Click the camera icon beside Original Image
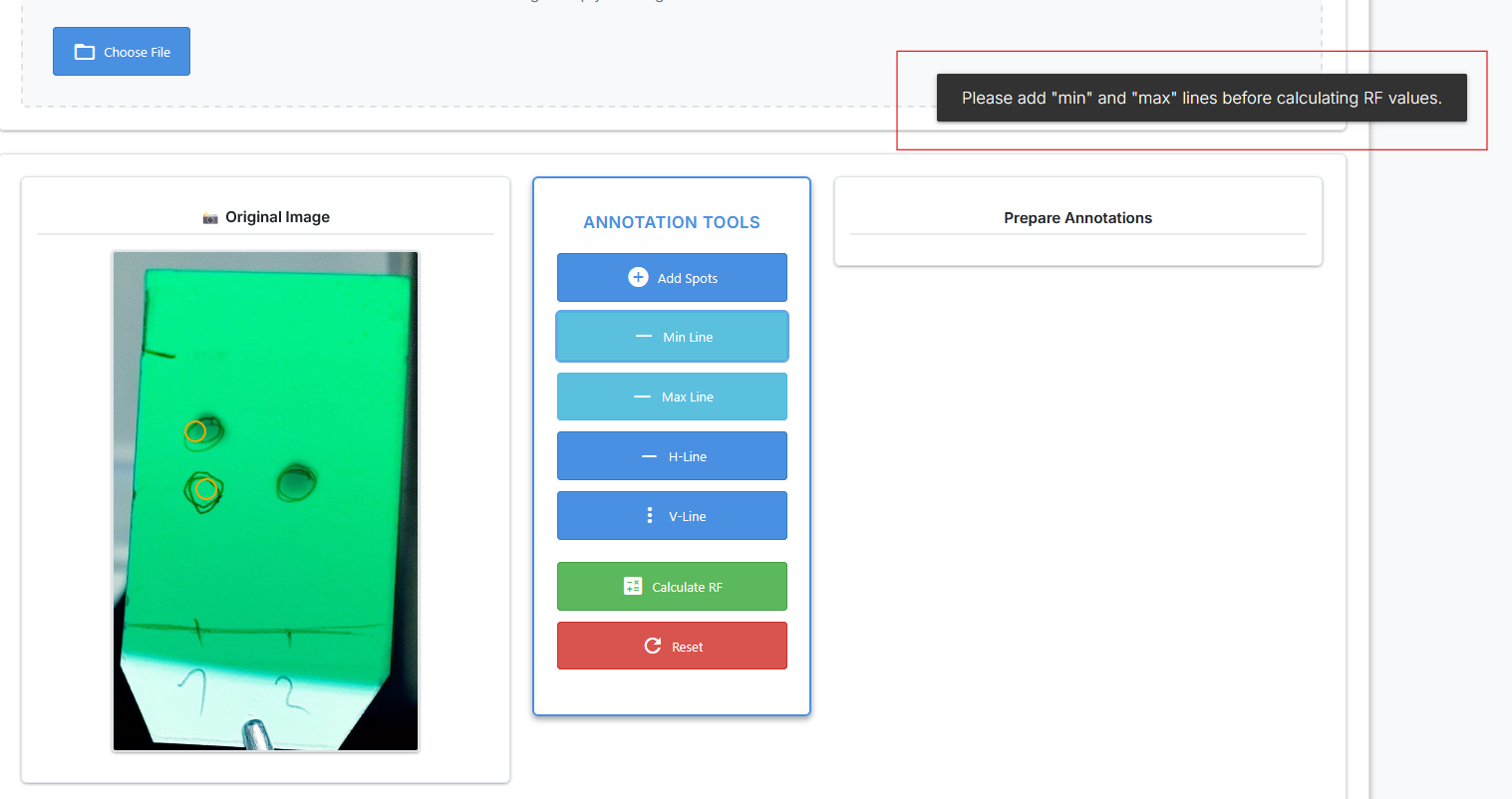 point(210,218)
